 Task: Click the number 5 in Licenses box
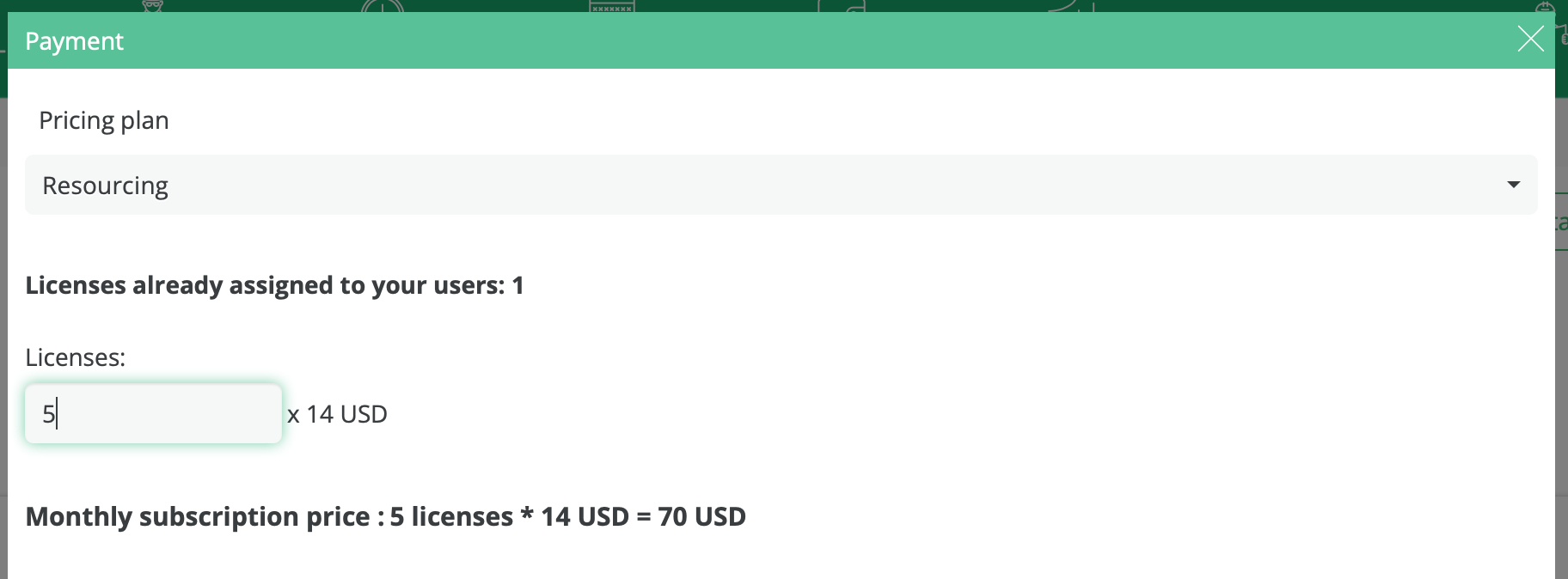tap(49, 414)
